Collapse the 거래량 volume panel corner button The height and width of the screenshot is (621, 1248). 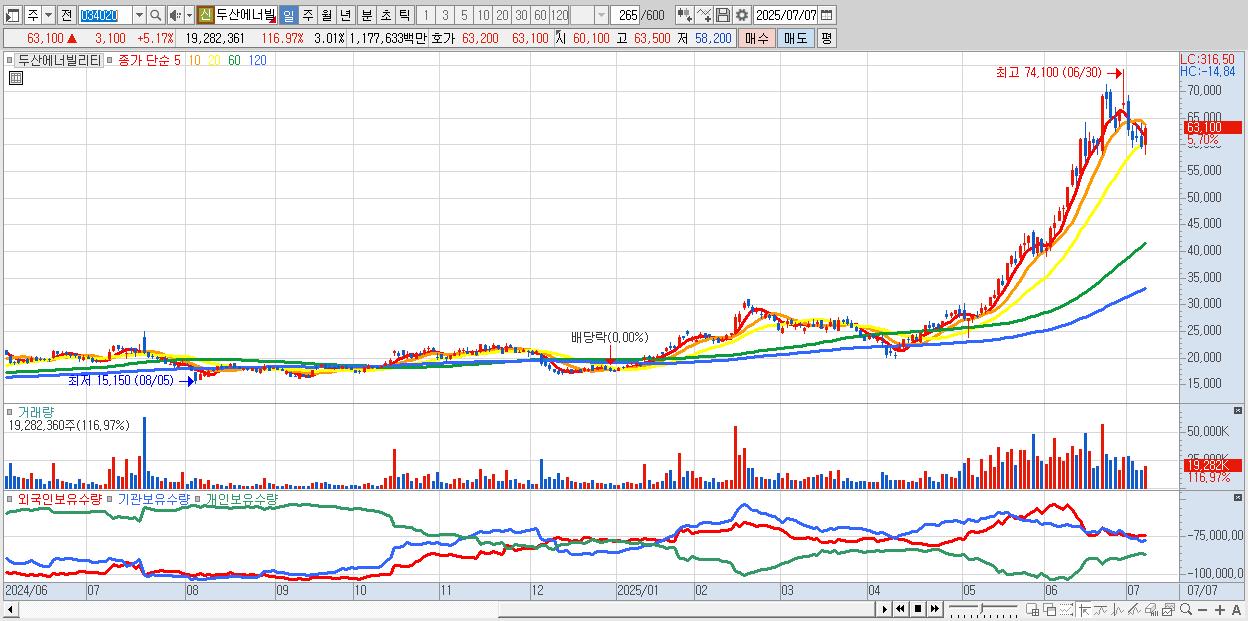pyautogui.click(x=1239, y=411)
